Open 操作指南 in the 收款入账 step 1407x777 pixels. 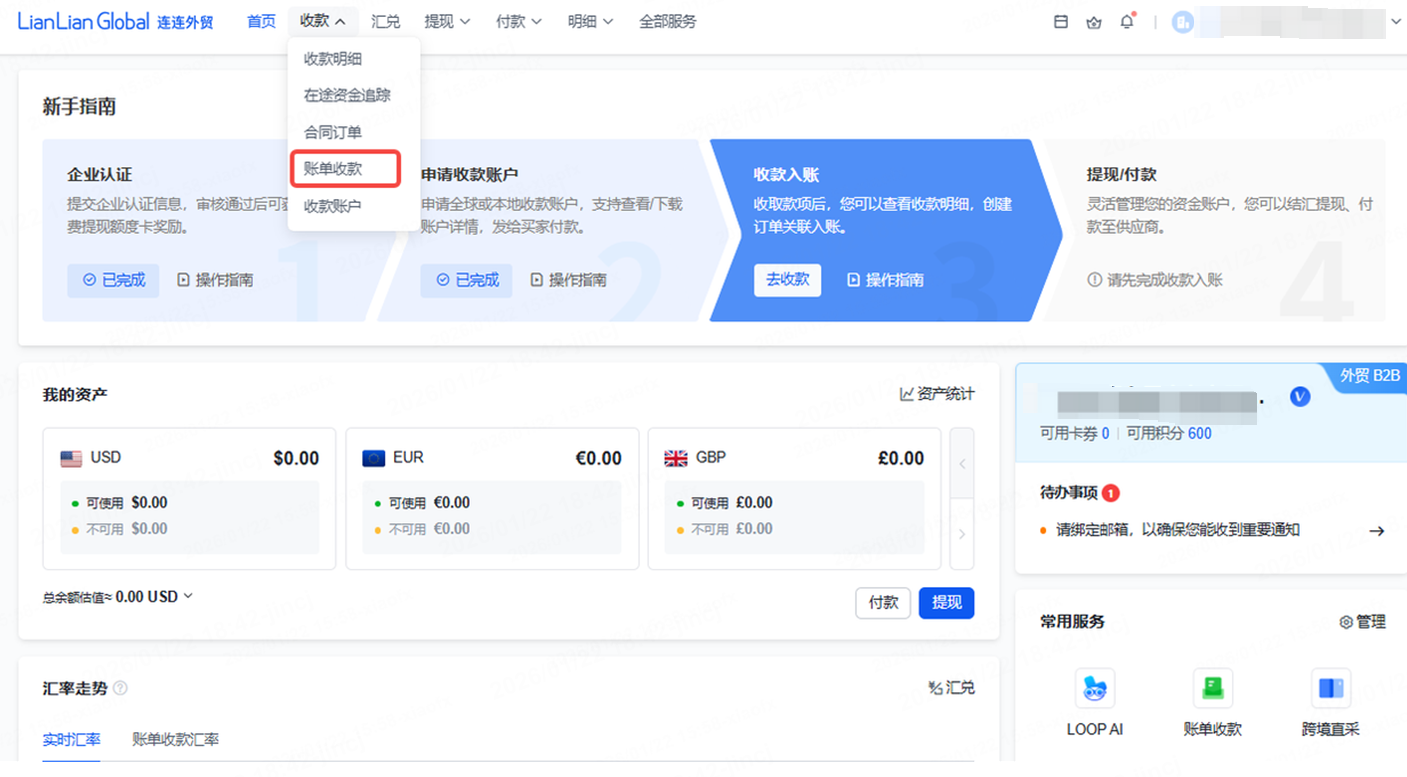tap(885, 280)
